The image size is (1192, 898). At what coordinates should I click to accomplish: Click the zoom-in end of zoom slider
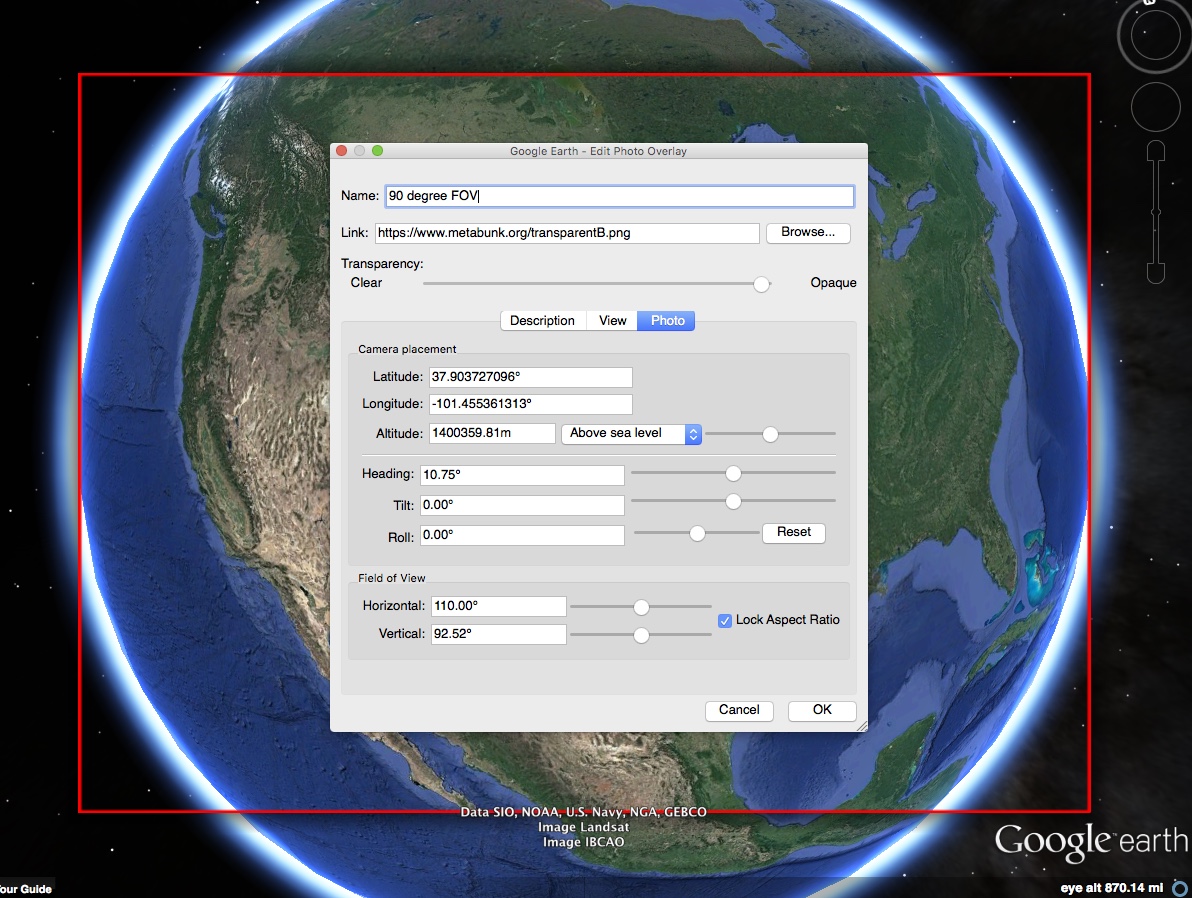tap(1156, 151)
